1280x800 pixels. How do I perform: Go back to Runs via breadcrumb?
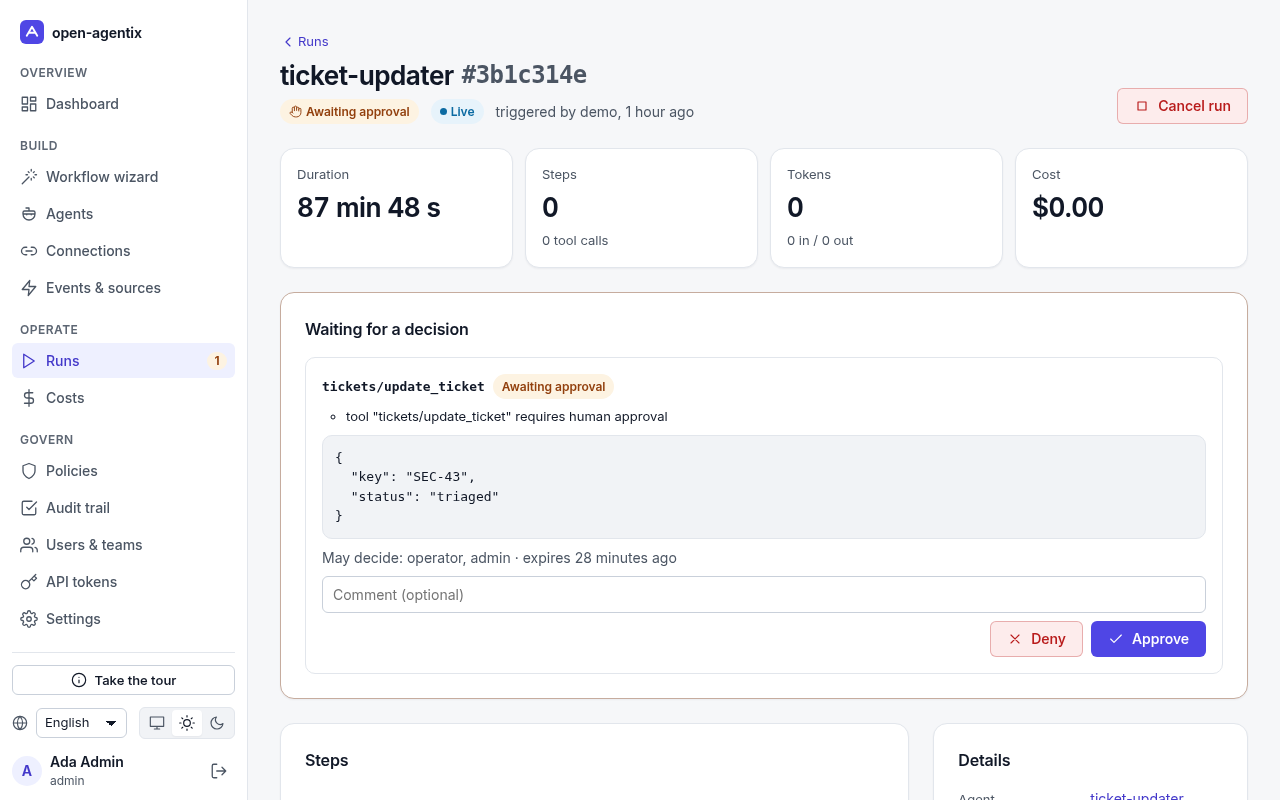tap(306, 41)
